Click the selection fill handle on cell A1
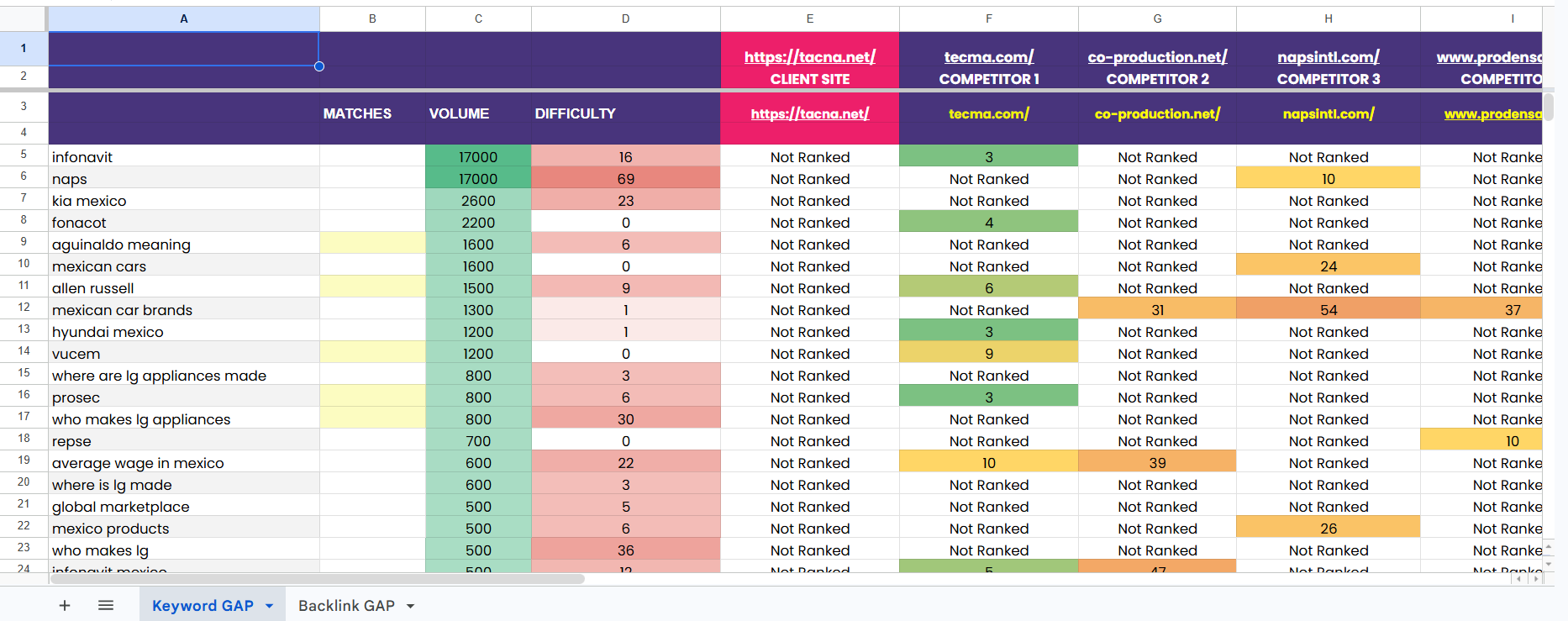The height and width of the screenshot is (621, 1568). (319, 66)
